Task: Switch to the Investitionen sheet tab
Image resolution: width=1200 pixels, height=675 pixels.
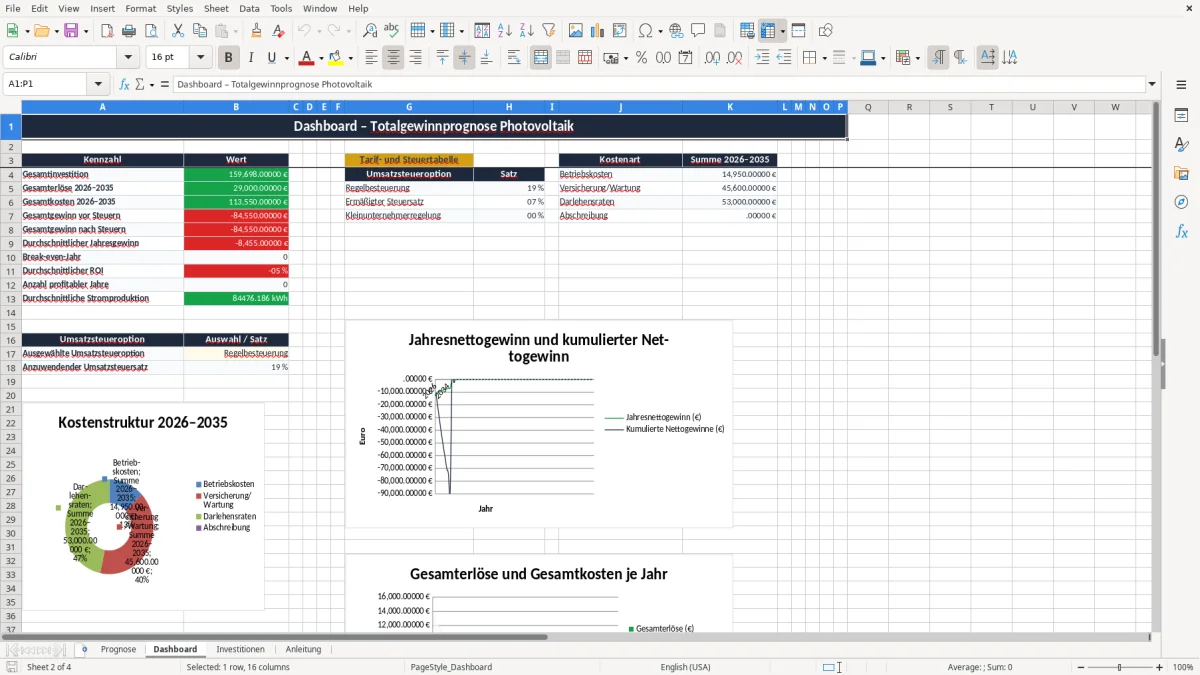Action: pos(240,649)
